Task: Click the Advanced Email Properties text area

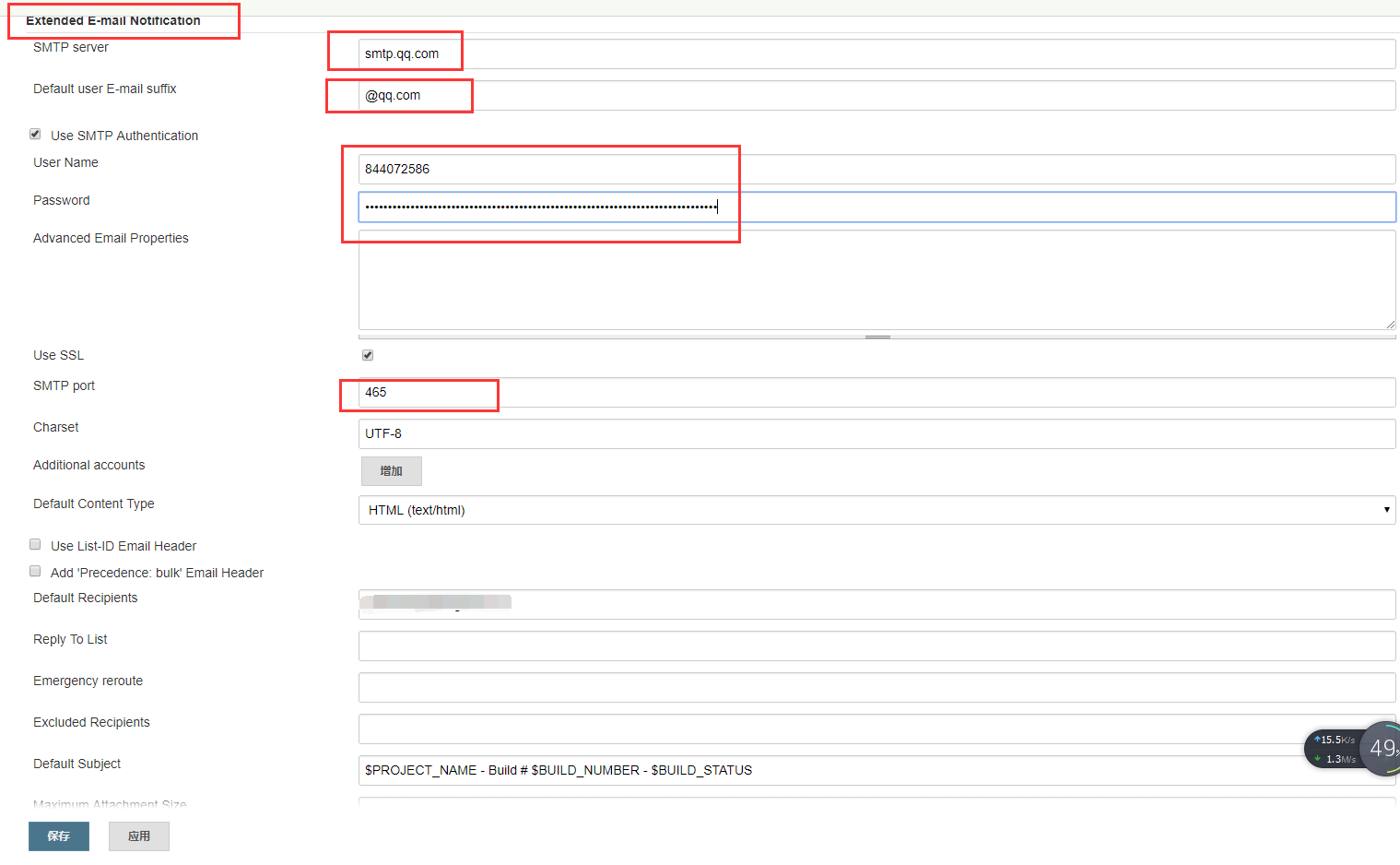Action: click(x=876, y=279)
